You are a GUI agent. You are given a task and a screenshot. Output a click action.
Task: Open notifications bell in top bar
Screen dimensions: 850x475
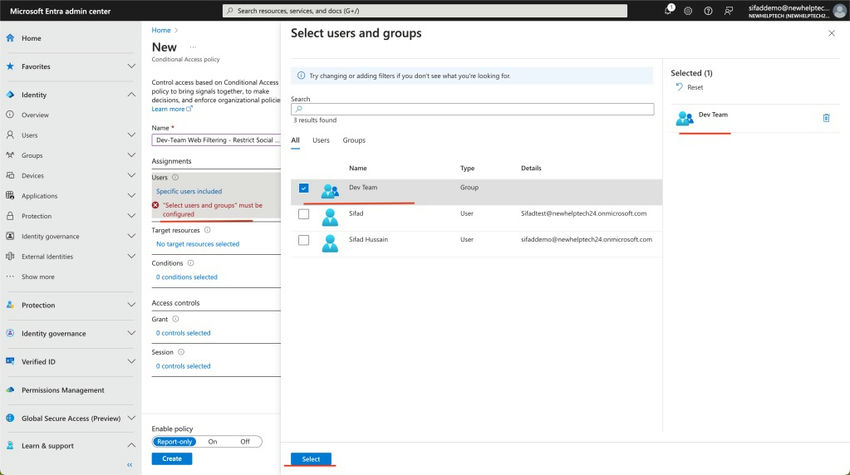pos(668,10)
